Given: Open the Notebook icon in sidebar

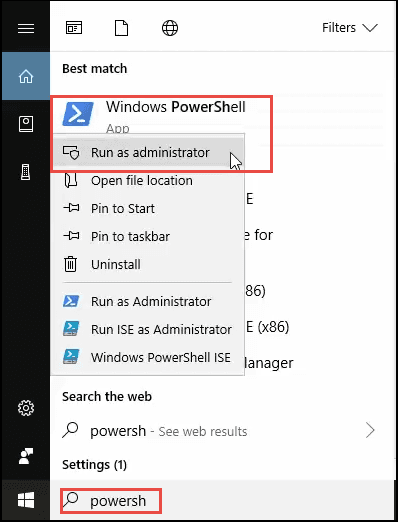Looking at the screenshot, I should [26, 124].
